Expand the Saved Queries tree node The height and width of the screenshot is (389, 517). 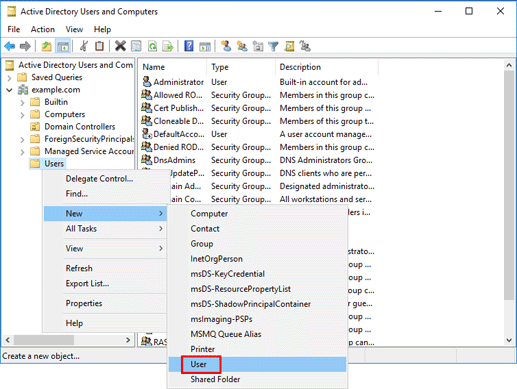9,78
